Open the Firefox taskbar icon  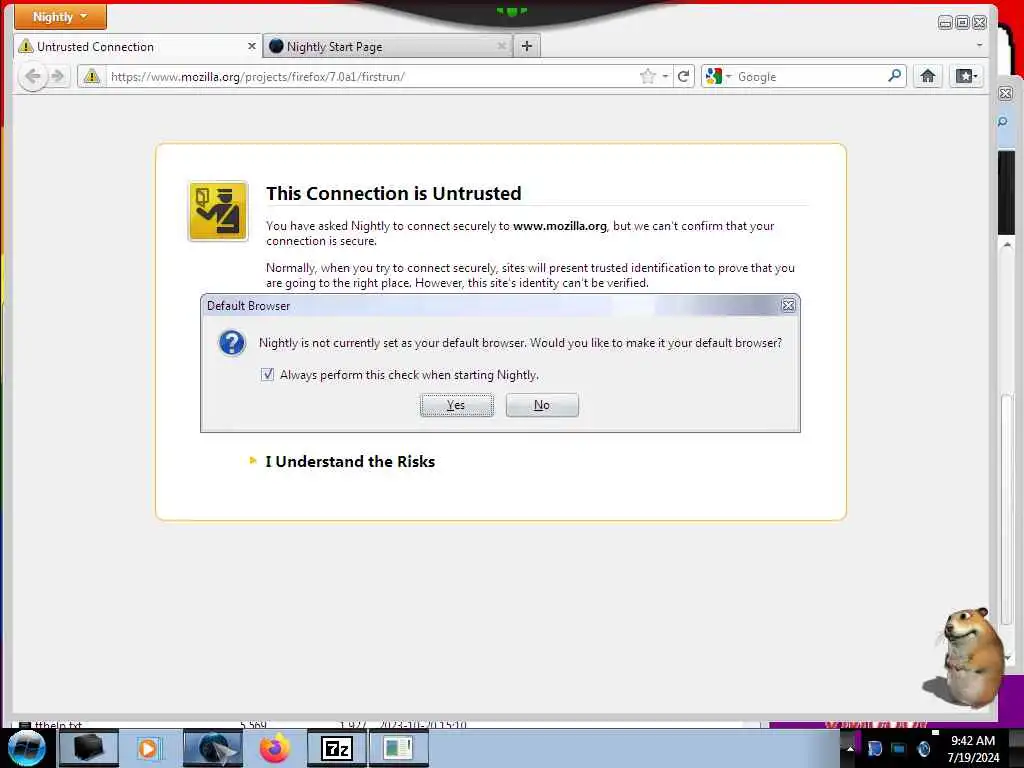275,748
